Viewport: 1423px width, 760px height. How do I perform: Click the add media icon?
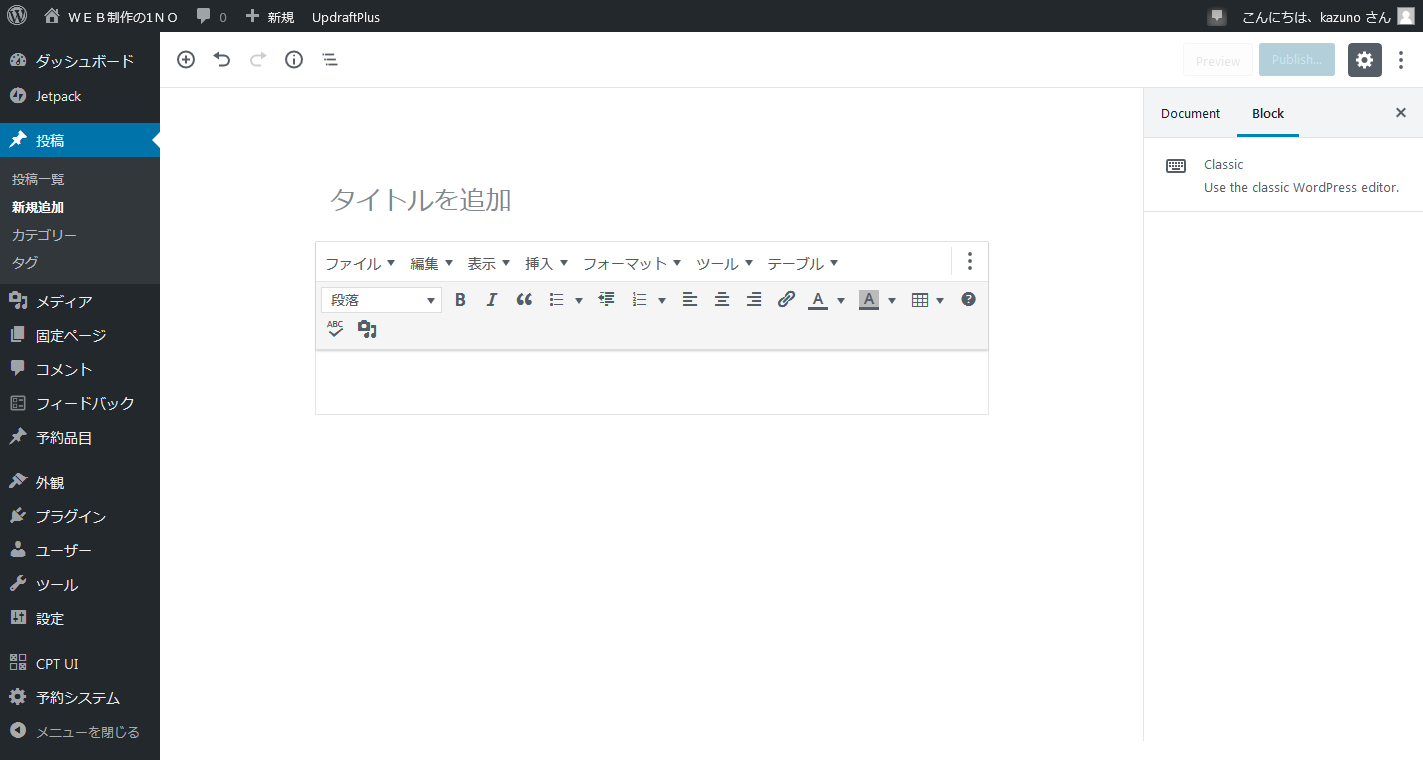367,329
